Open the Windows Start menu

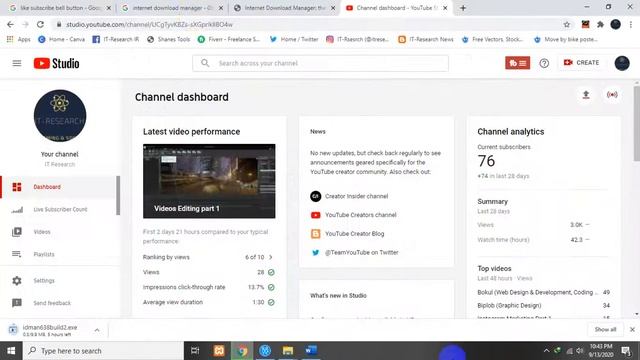click(11, 351)
